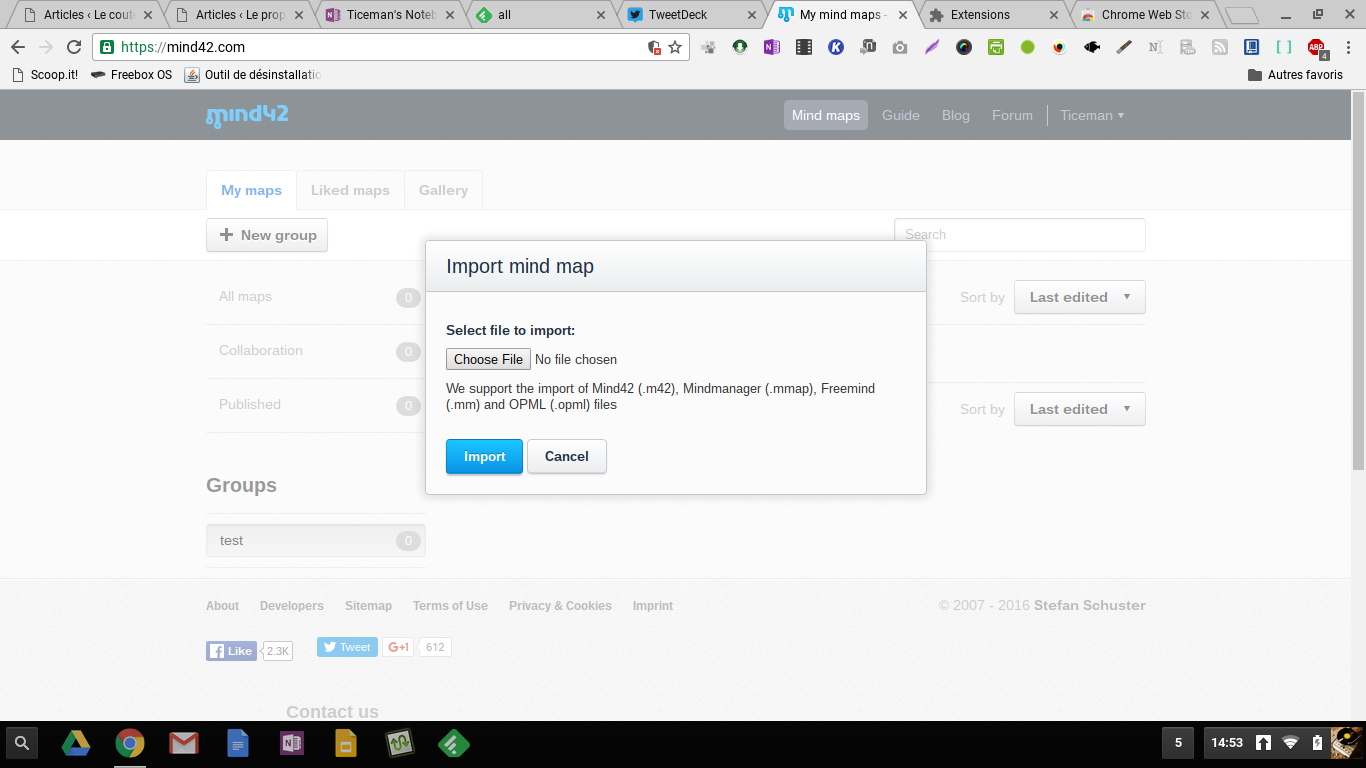
Task: Bookmark page with the star icon
Action: point(675,47)
